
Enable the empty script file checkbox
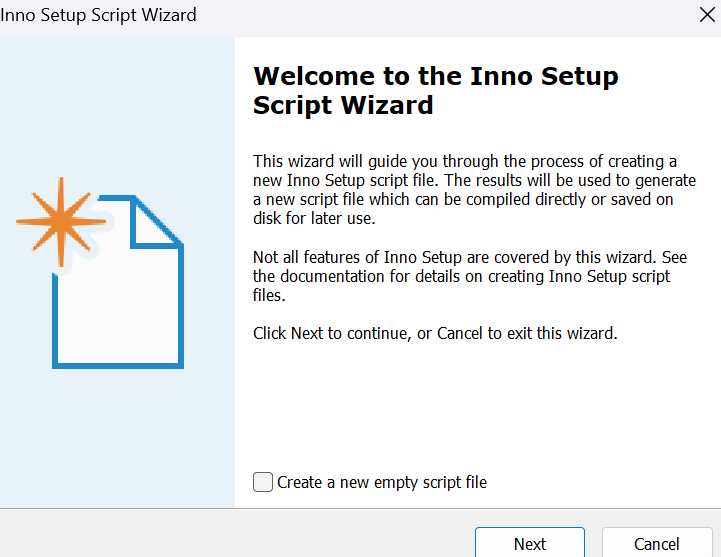[263, 482]
